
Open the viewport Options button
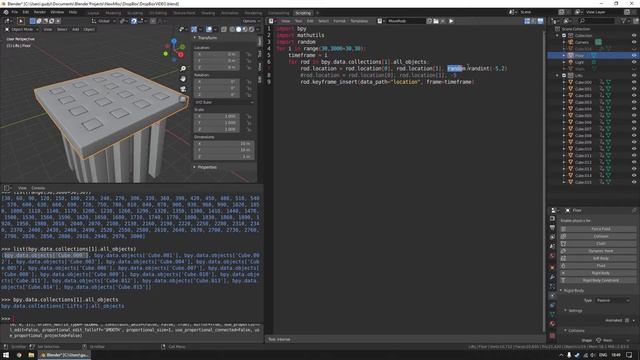[251, 21]
